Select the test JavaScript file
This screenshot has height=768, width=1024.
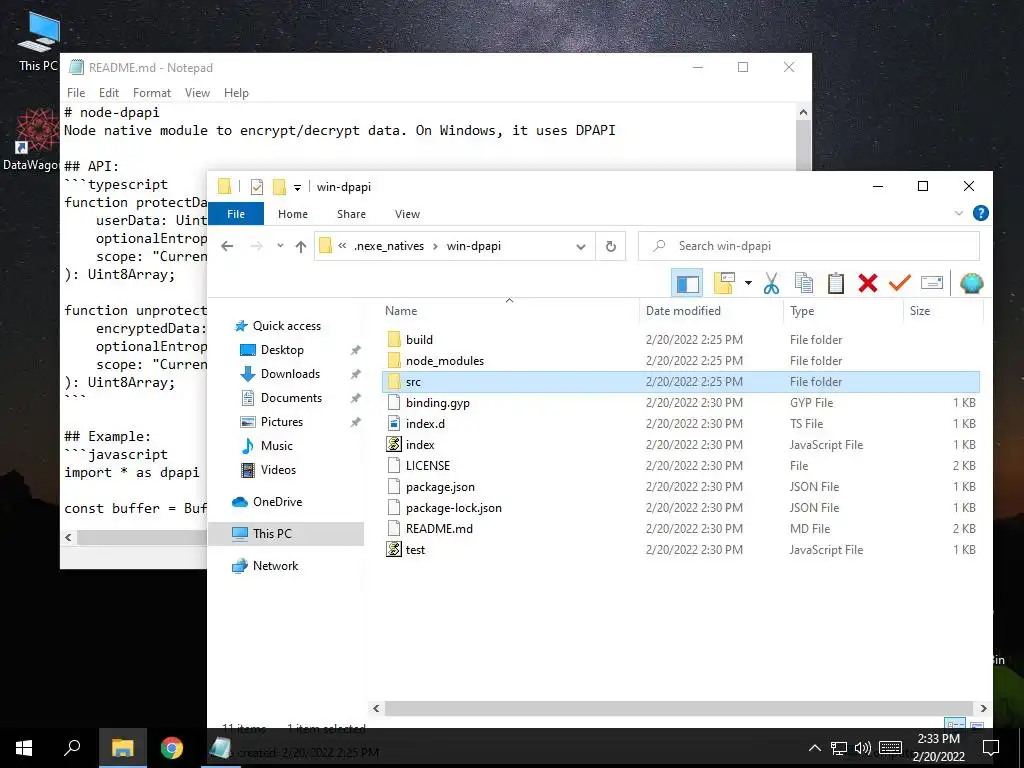pos(680,549)
